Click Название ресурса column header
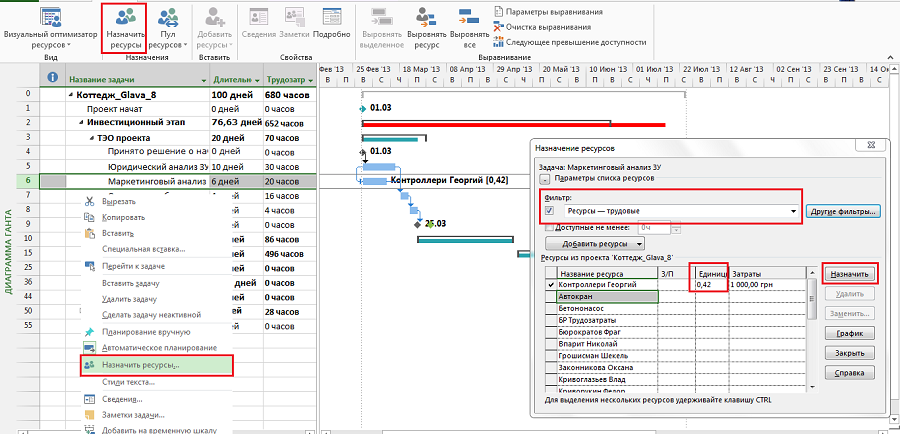The image size is (900, 434). click(607, 273)
